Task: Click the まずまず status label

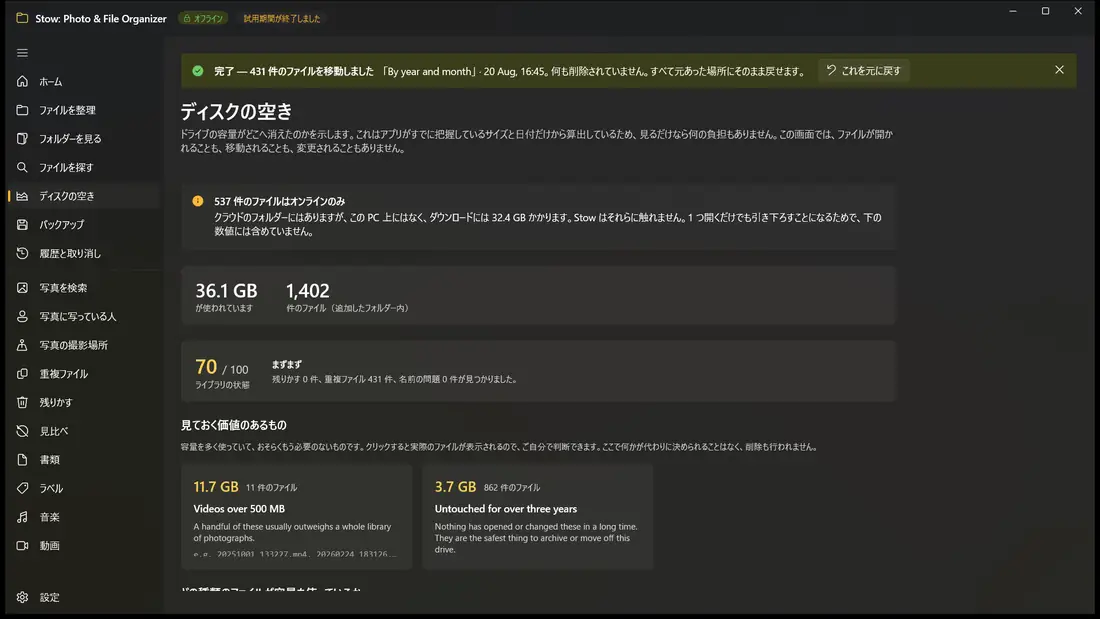Action: [x=286, y=365]
